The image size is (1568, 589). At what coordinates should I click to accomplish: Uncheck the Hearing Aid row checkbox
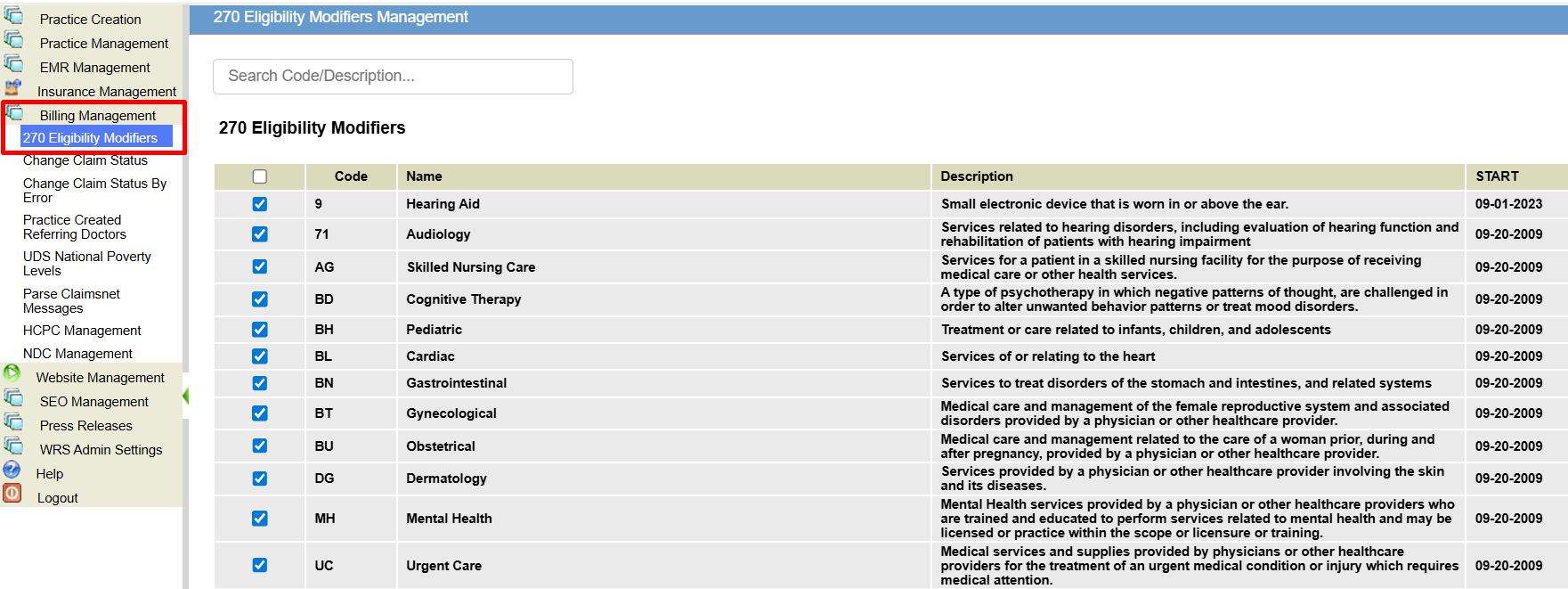[260, 204]
